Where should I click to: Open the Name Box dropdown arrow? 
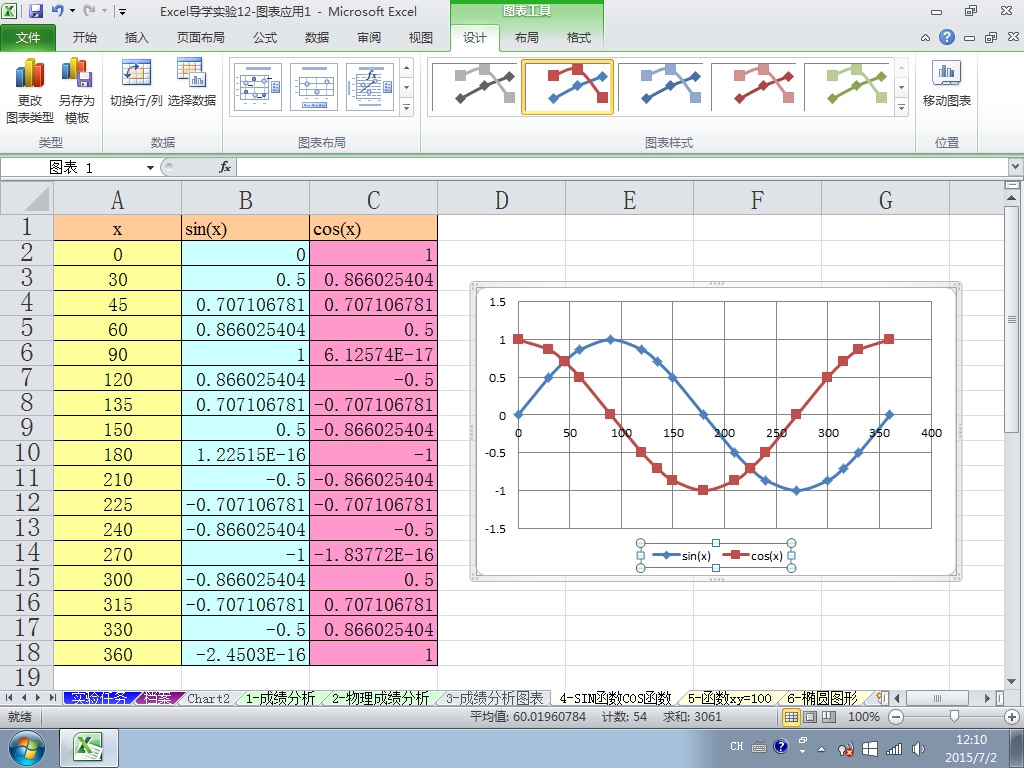(x=150, y=168)
